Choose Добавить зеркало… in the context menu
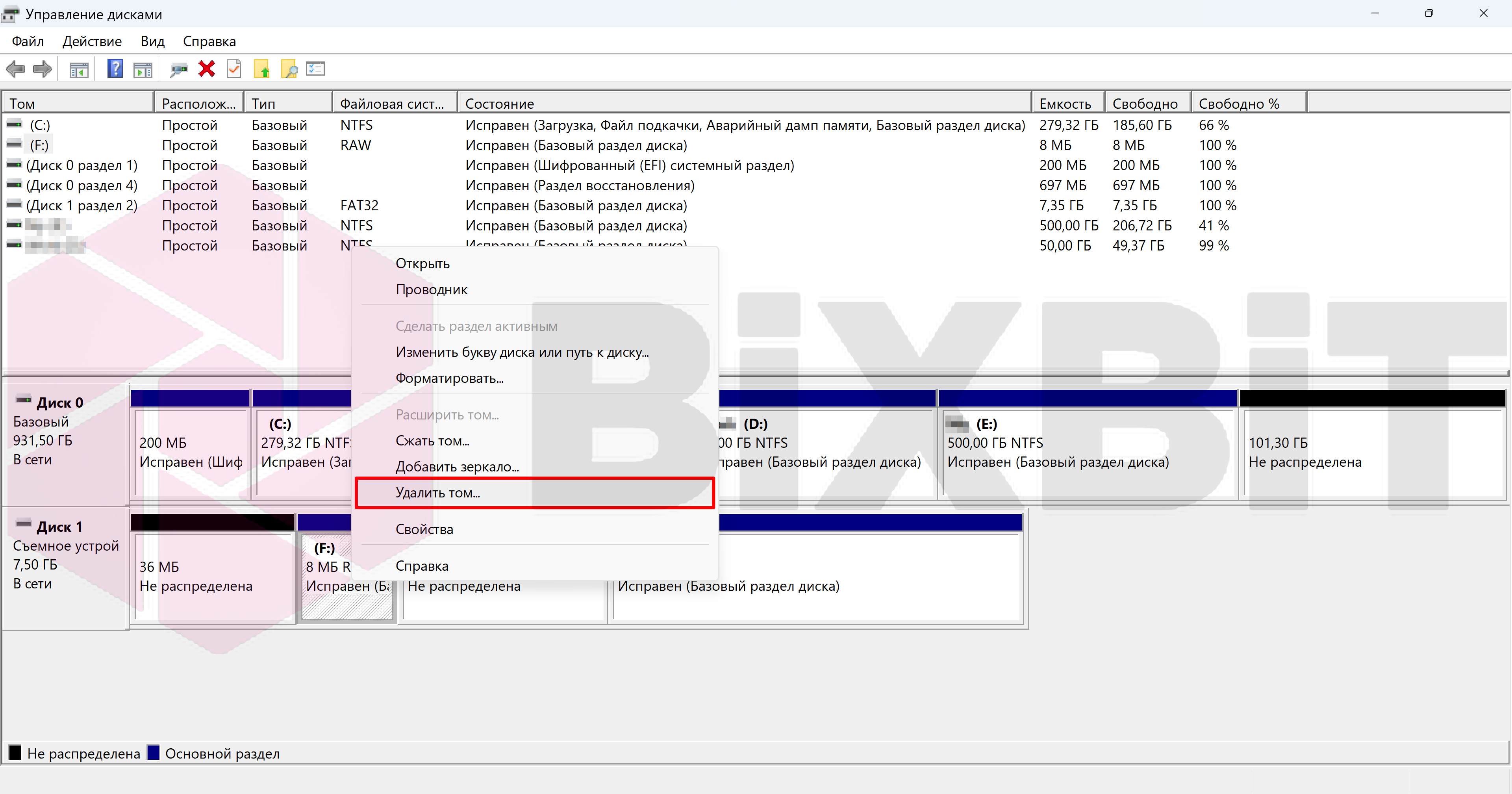 point(535,467)
